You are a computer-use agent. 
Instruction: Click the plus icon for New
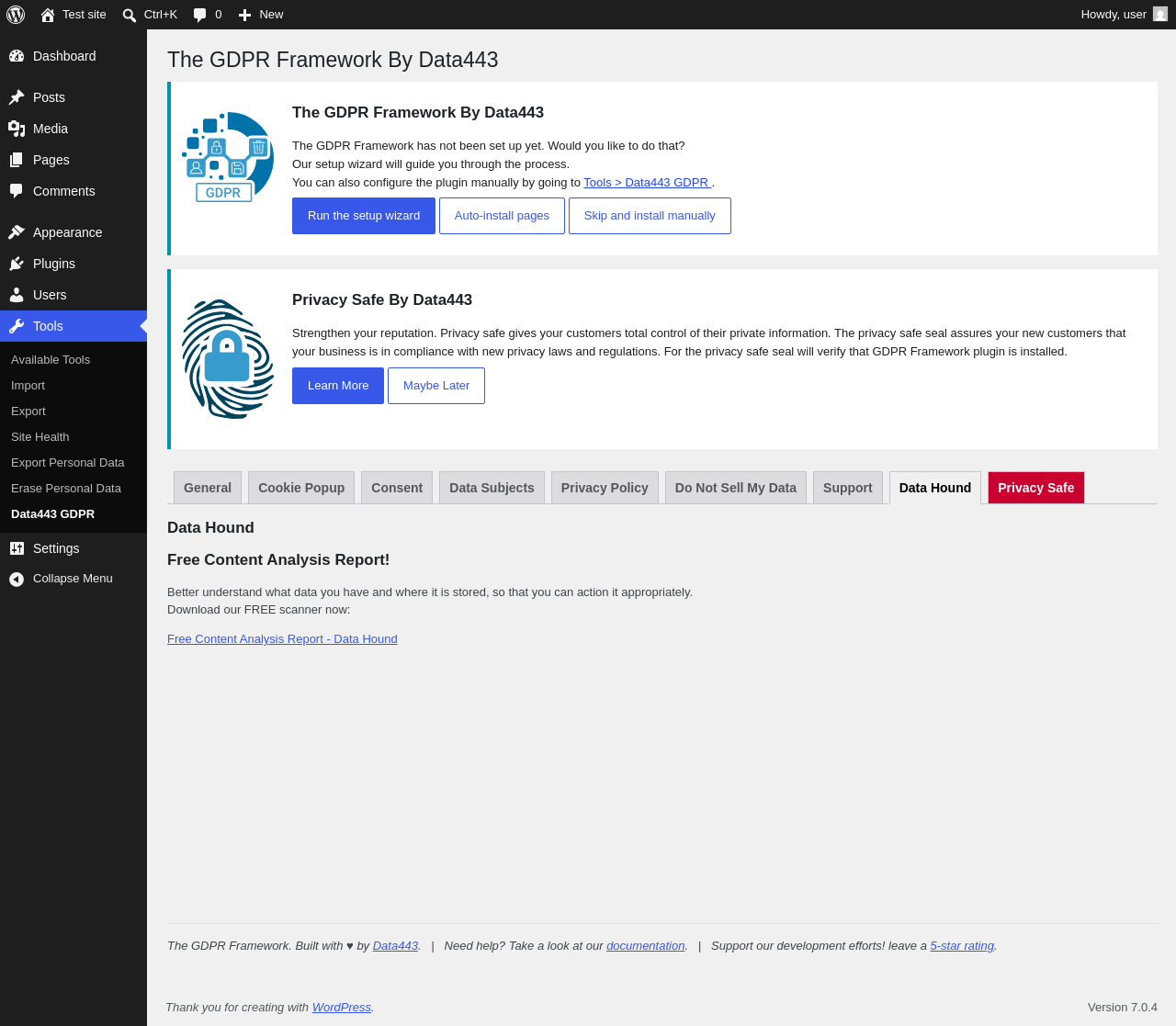(x=244, y=15)
